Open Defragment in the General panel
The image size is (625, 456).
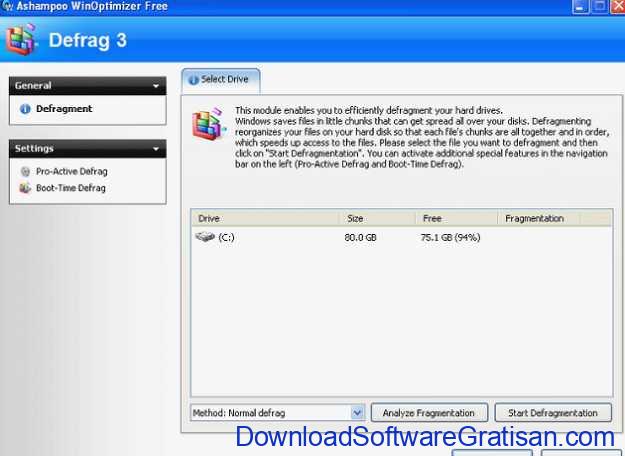(x=64, y=109)
